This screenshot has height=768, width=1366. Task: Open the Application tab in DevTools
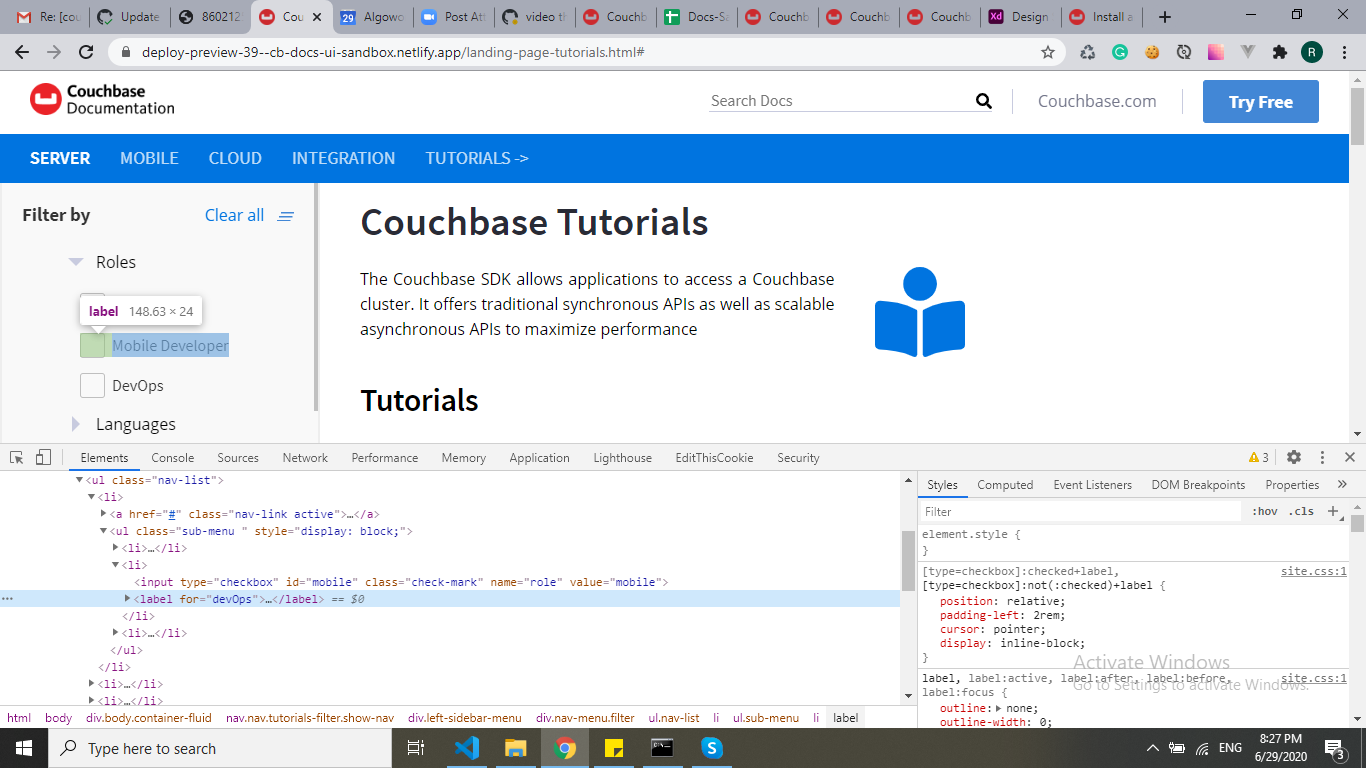tap(539, 458)
